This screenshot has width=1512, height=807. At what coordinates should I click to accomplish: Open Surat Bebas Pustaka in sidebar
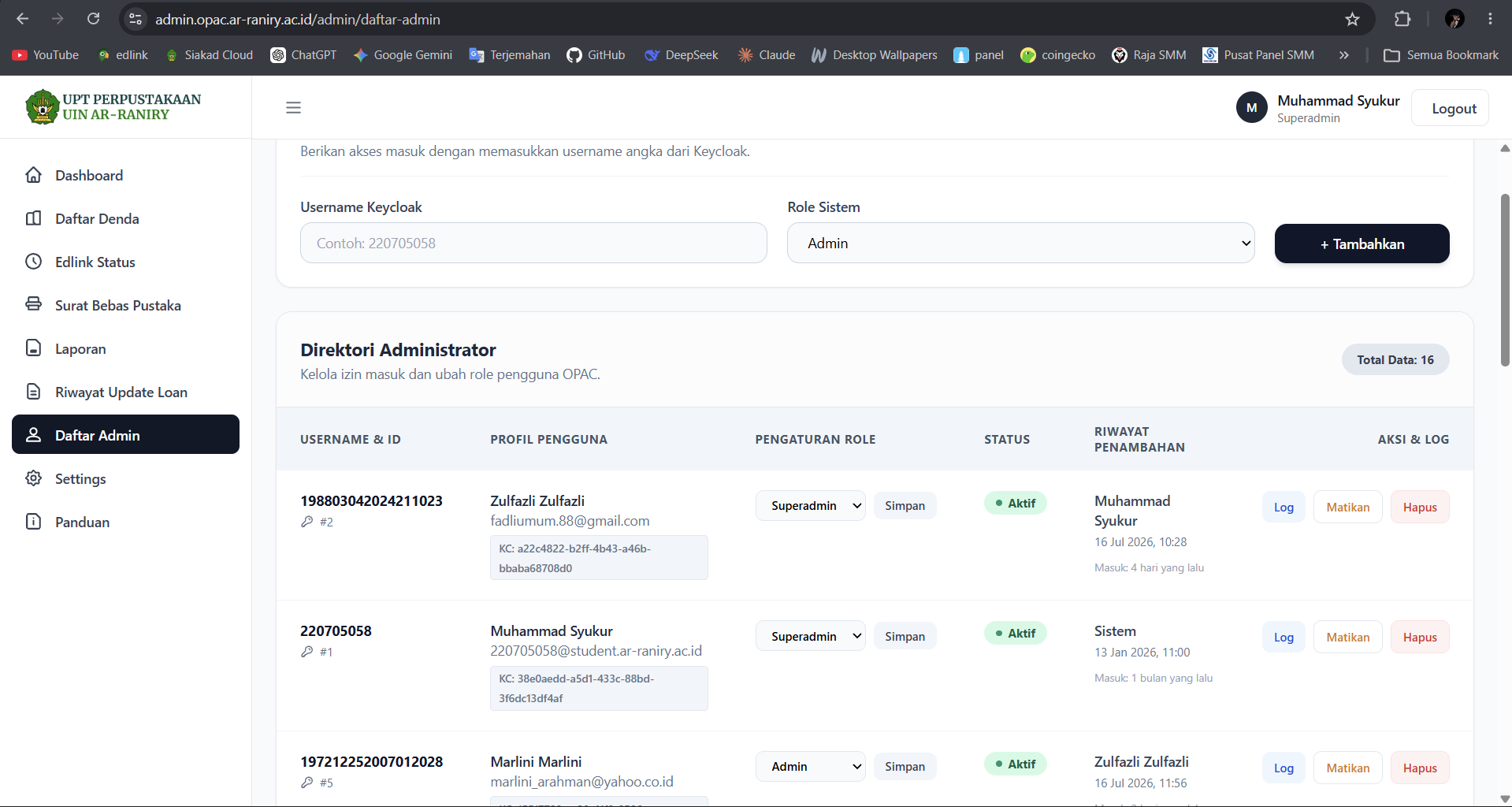[x=125, y=305]
